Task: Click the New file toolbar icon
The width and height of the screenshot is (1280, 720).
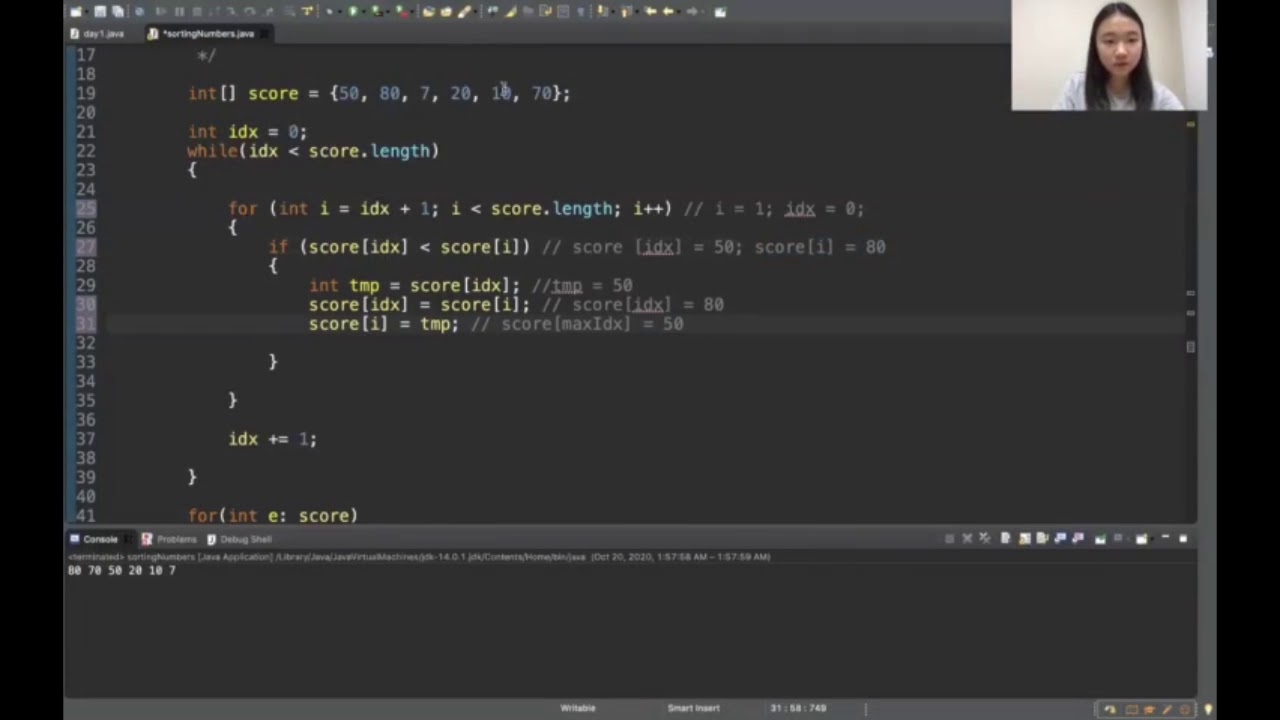Action: [x=76, y=12]
